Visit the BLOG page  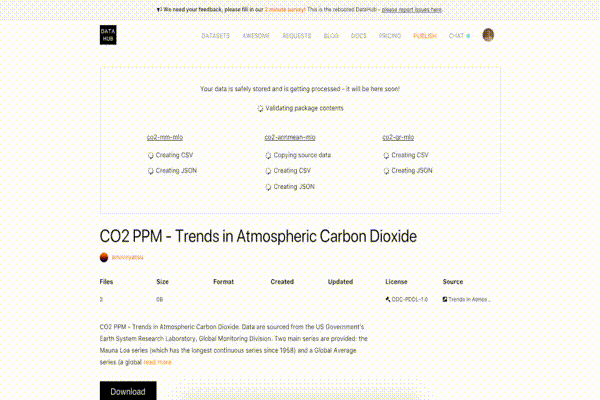point(331,36)
